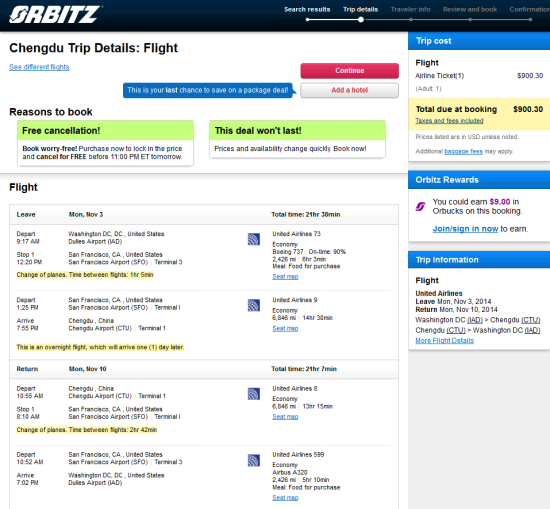550x509 pixels.
Task: Click United Airlines 9 flight logo
Action: (254, 305)
